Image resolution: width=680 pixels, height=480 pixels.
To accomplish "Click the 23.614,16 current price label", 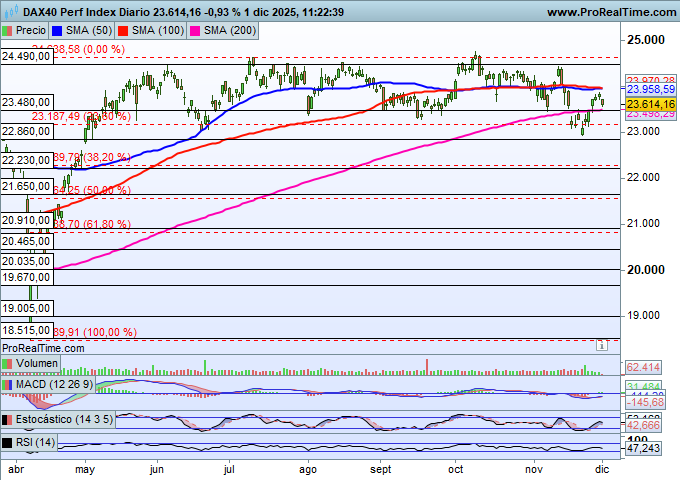I will point(650,104).
